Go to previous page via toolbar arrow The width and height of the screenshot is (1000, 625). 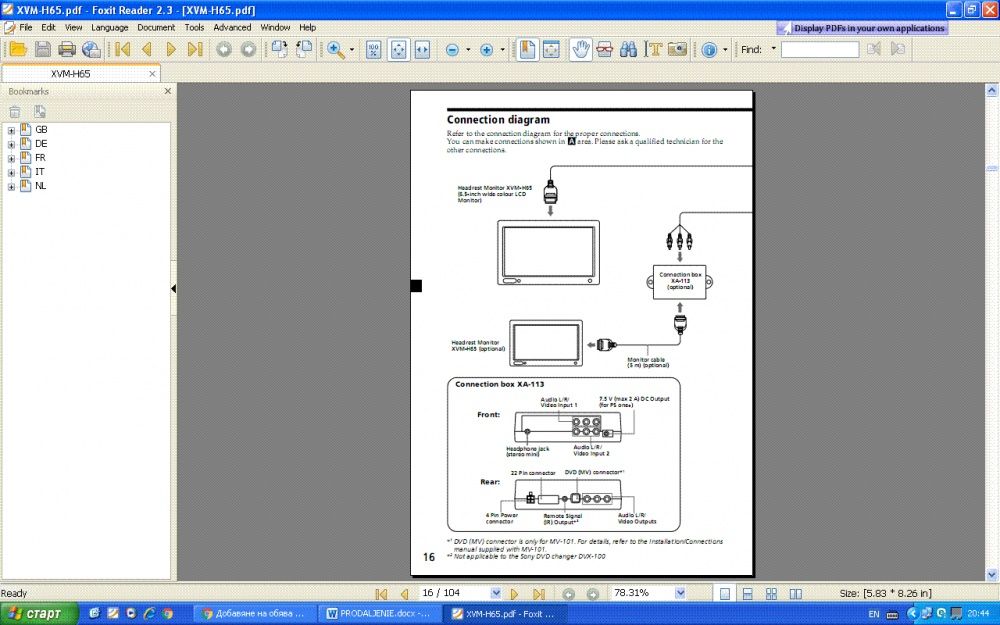(147, 49)
